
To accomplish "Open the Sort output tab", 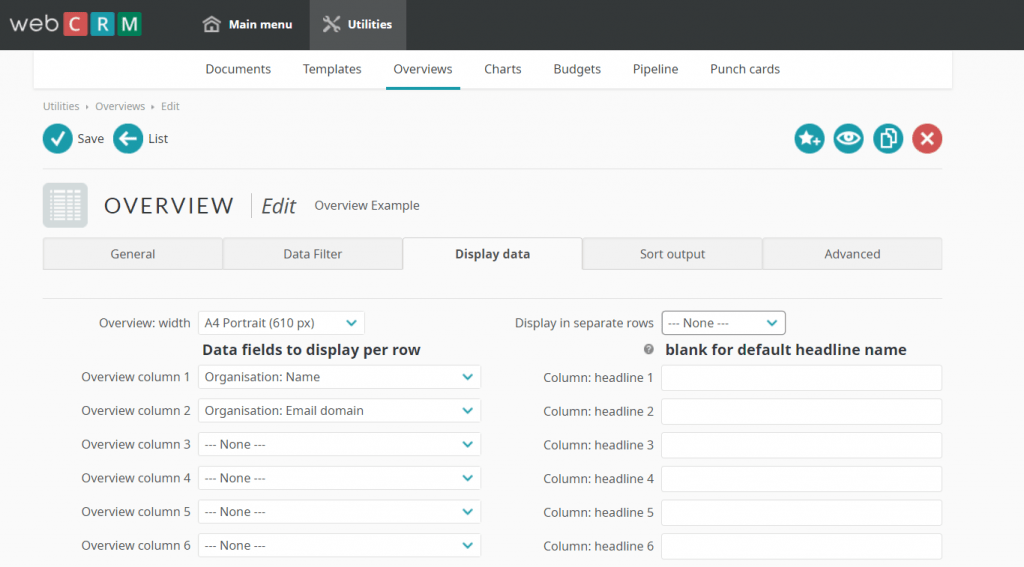I will click(672, 254).
